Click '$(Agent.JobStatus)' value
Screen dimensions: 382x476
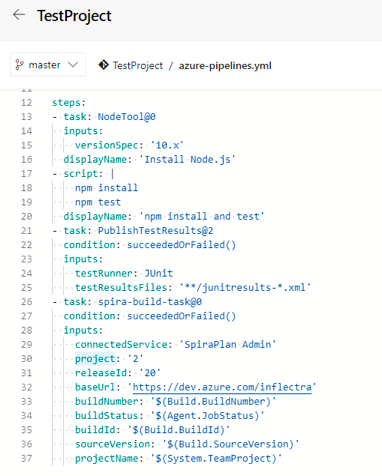click(x=207, y=416)
